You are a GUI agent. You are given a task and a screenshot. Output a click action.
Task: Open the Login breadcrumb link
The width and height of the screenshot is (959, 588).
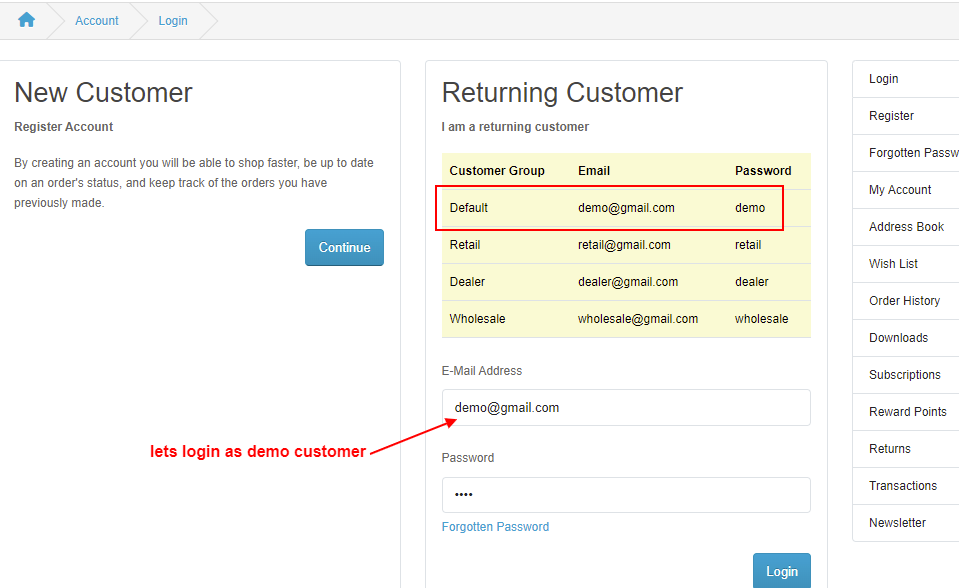pos(173,21)
